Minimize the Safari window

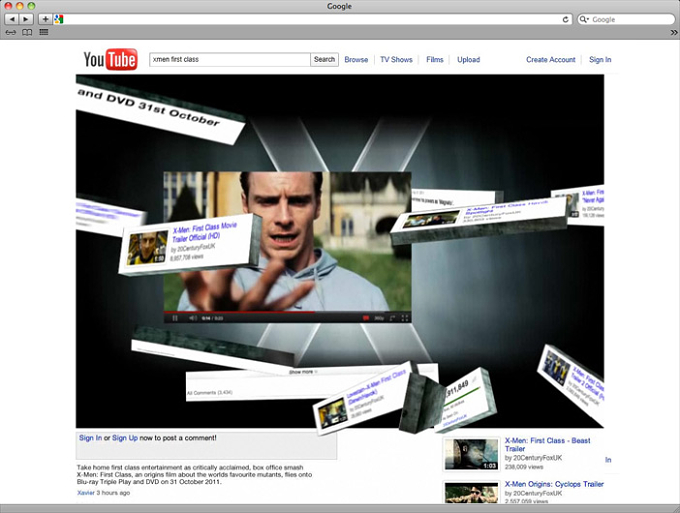pyautogui.click(x=20, y=6)
